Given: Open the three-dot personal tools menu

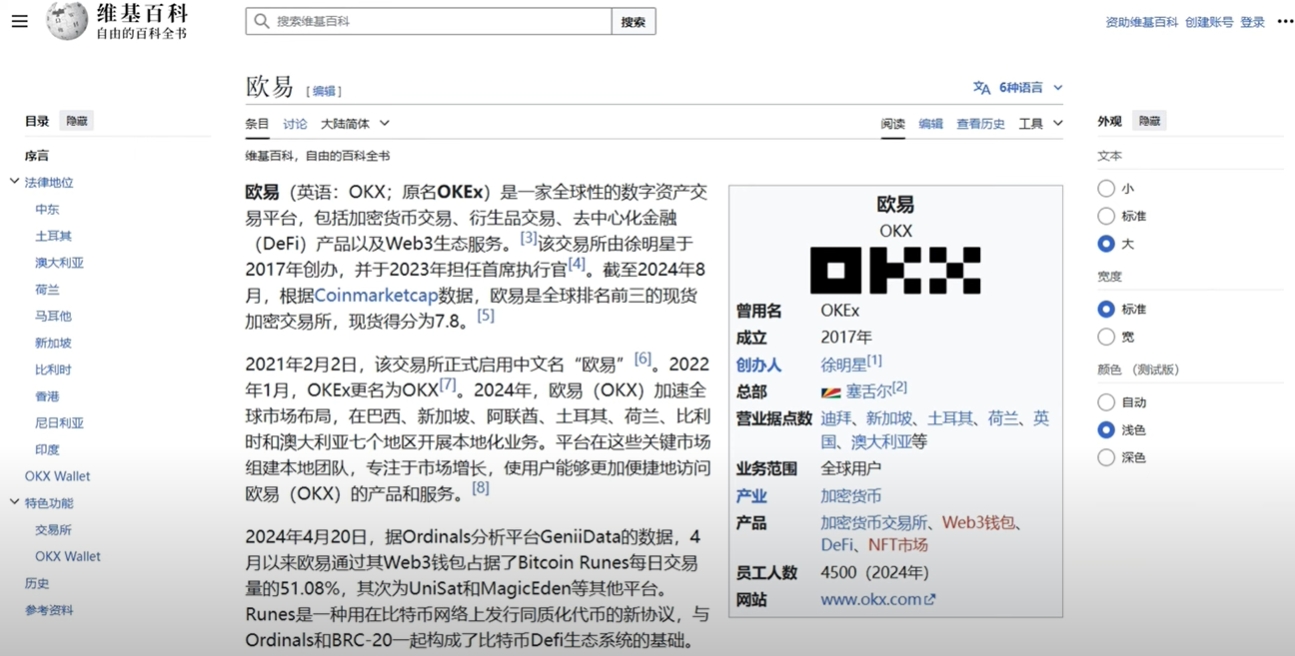Looking at the screenshot, I should [x=1285, y=21].
